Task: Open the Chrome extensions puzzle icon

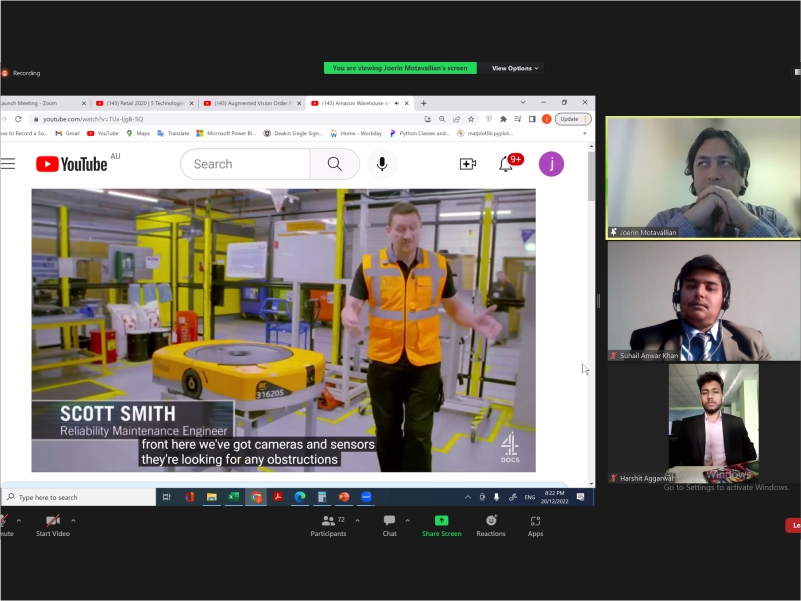Action: [x=503, y=119]
